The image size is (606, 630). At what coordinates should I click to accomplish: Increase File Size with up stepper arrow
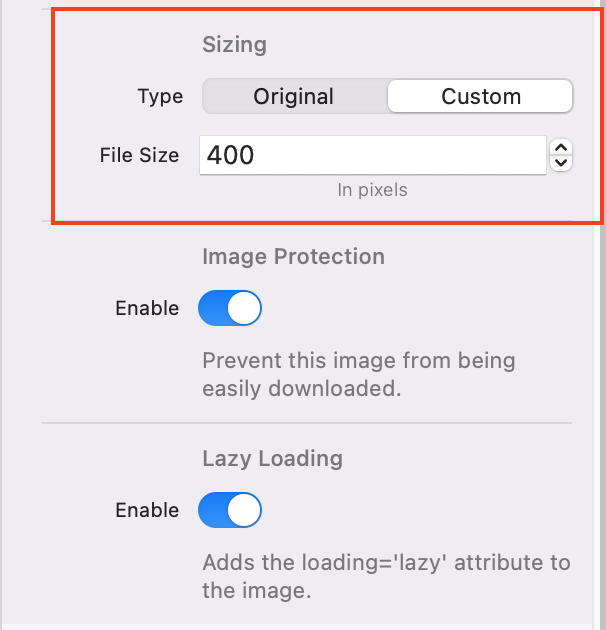pos(562,148)
